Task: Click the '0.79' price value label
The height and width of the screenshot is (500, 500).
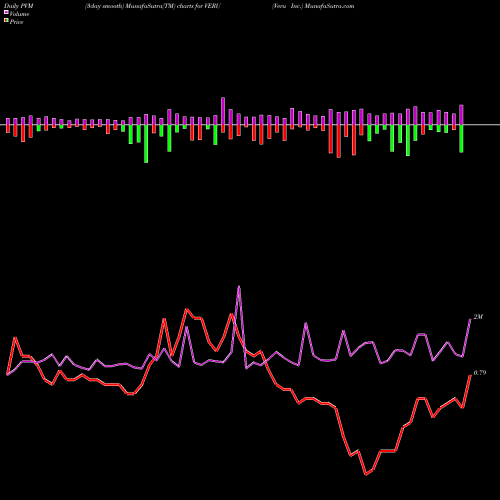Action: click(480, 373)
